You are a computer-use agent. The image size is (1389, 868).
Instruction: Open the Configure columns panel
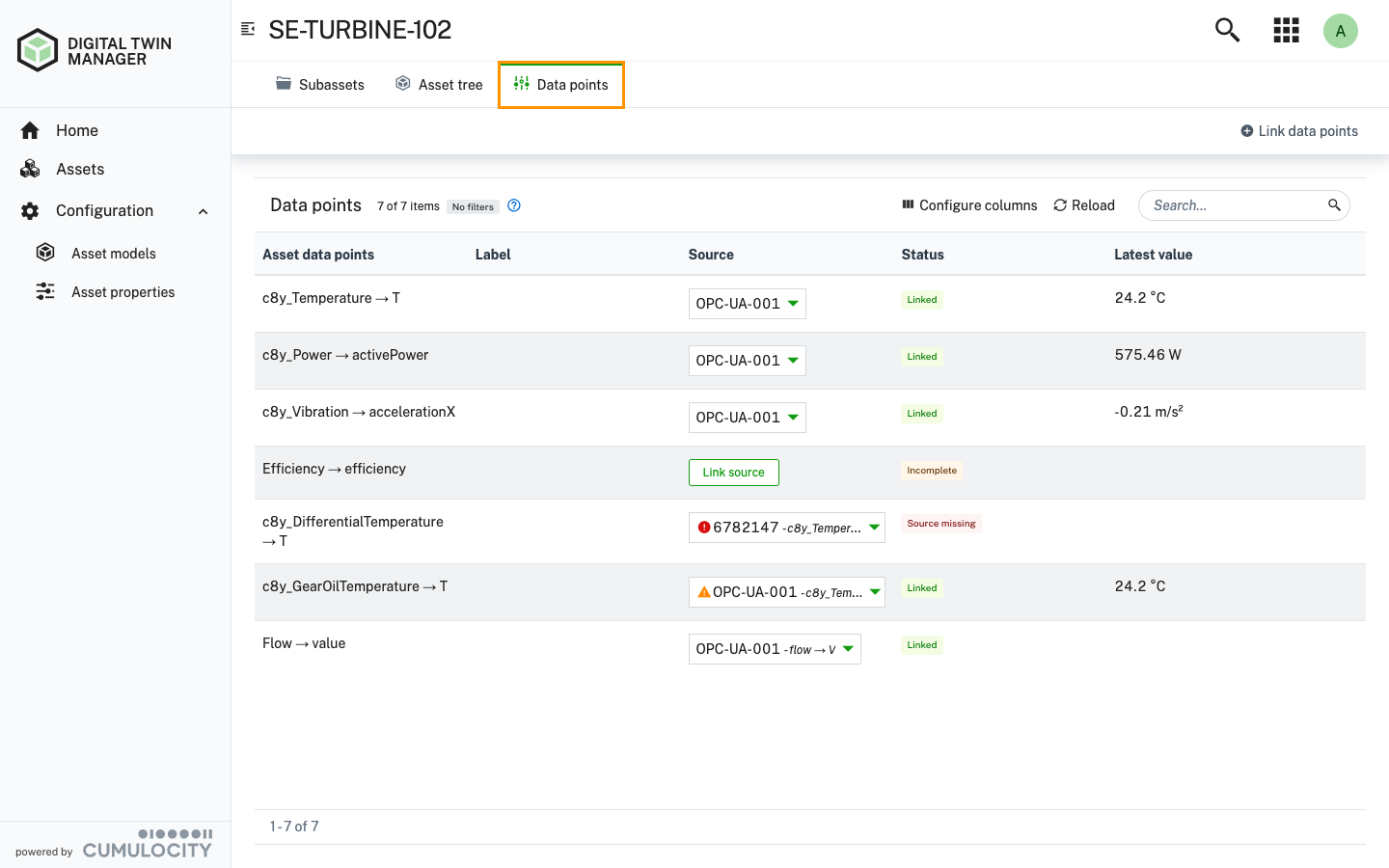pos(968,204)
